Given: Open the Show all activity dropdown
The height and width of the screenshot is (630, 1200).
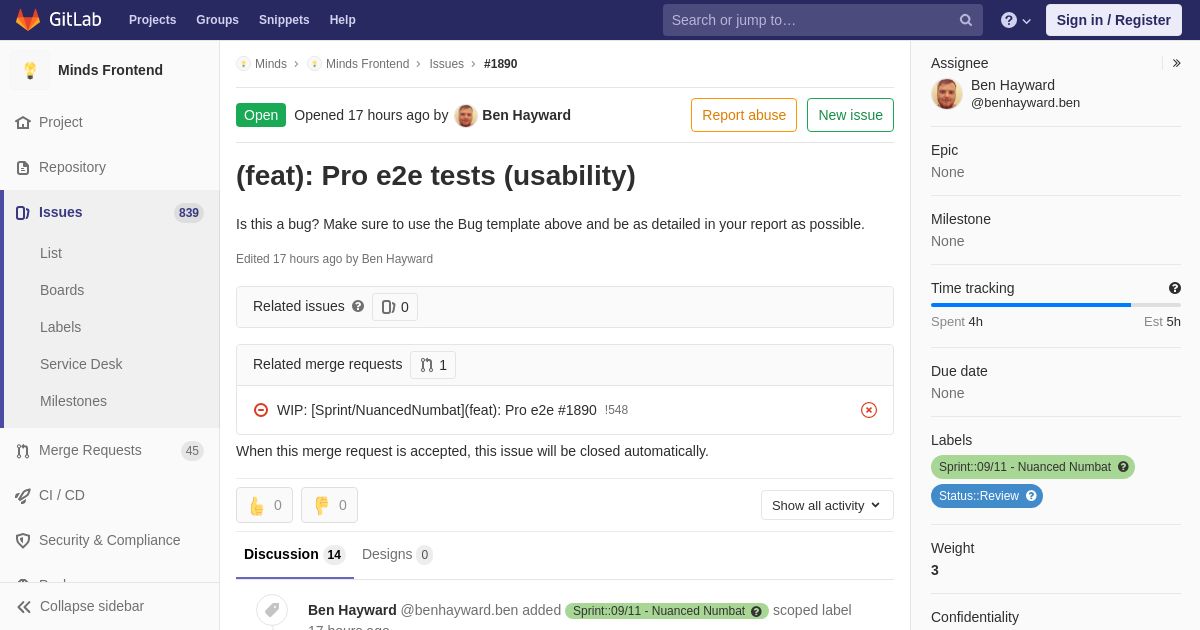Looking at the screenshot, I should (827, 505).
